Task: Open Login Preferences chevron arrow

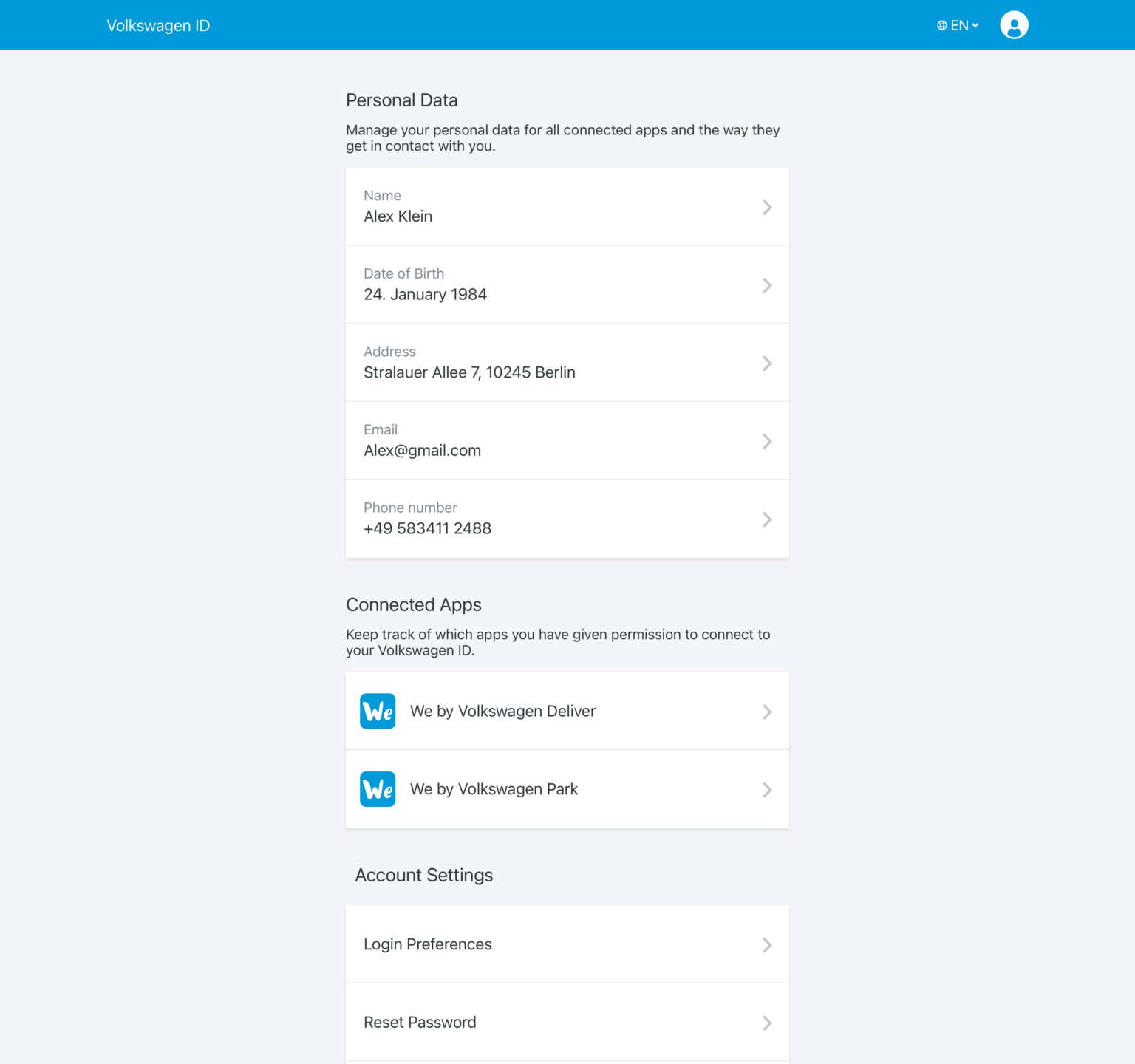Action: (767, 945)
